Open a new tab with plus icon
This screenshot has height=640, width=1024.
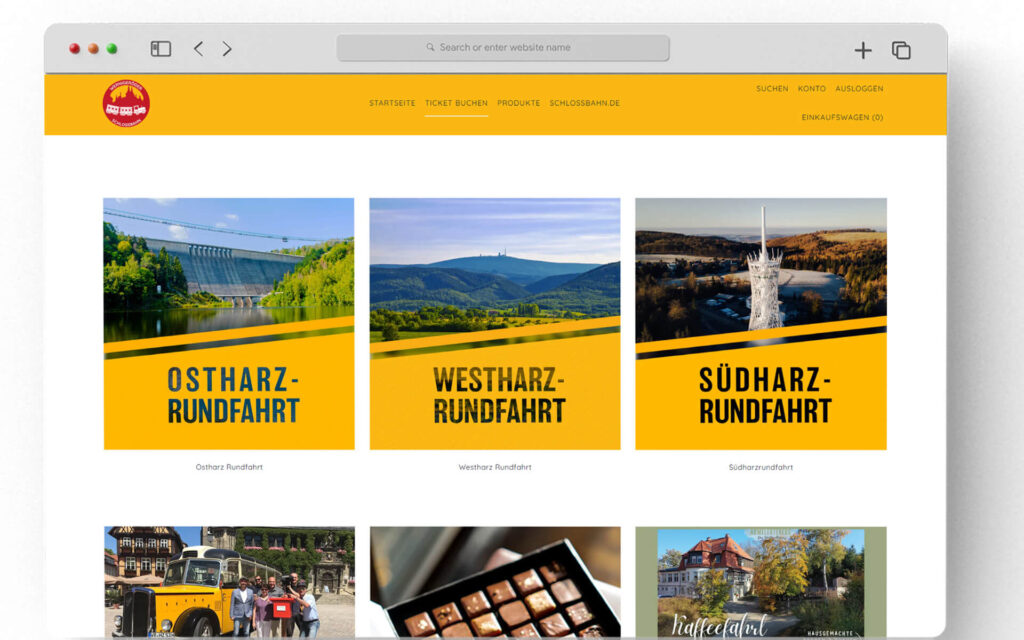863,50
